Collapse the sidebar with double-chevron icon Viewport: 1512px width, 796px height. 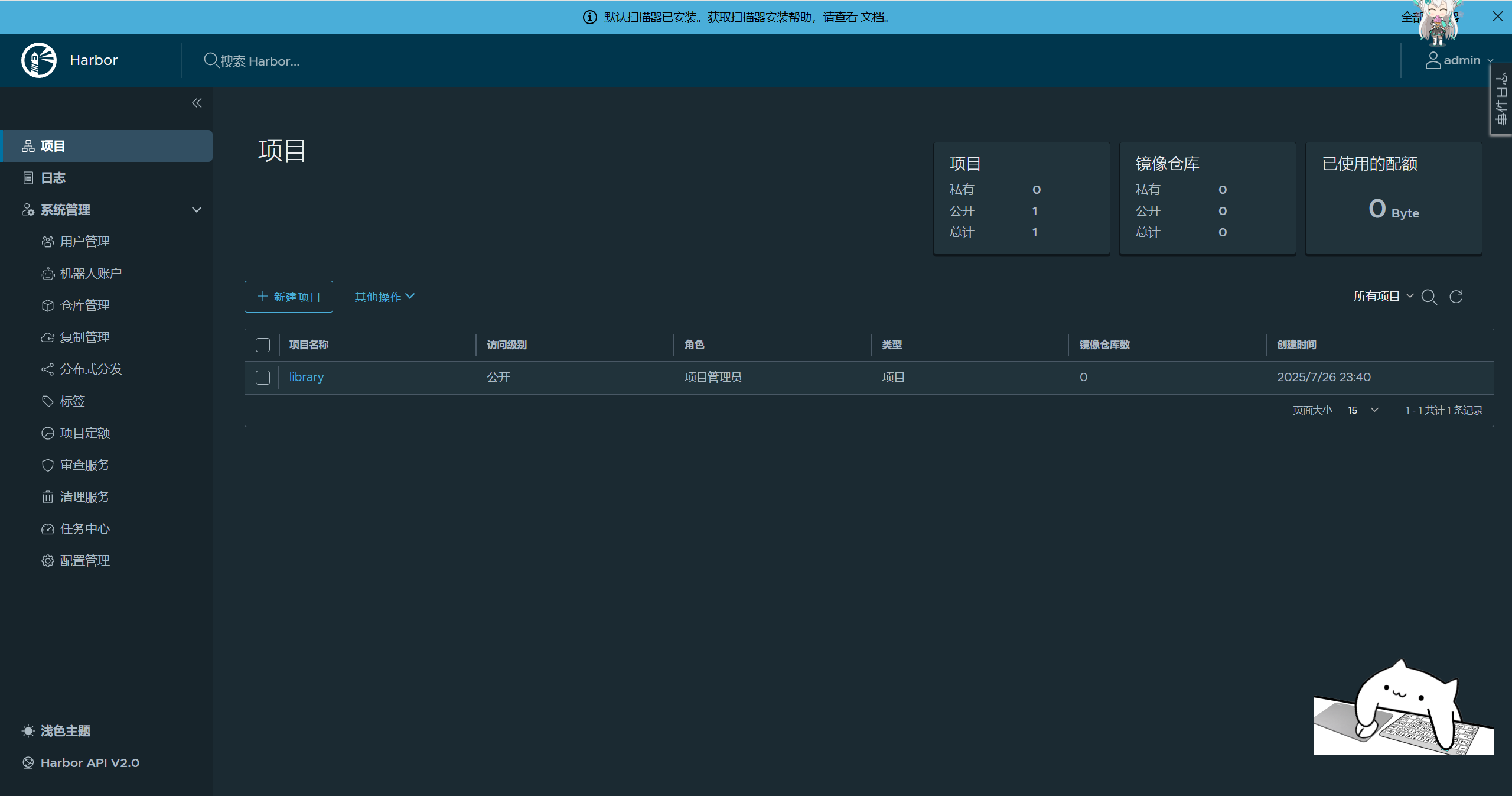pos(197,103)
